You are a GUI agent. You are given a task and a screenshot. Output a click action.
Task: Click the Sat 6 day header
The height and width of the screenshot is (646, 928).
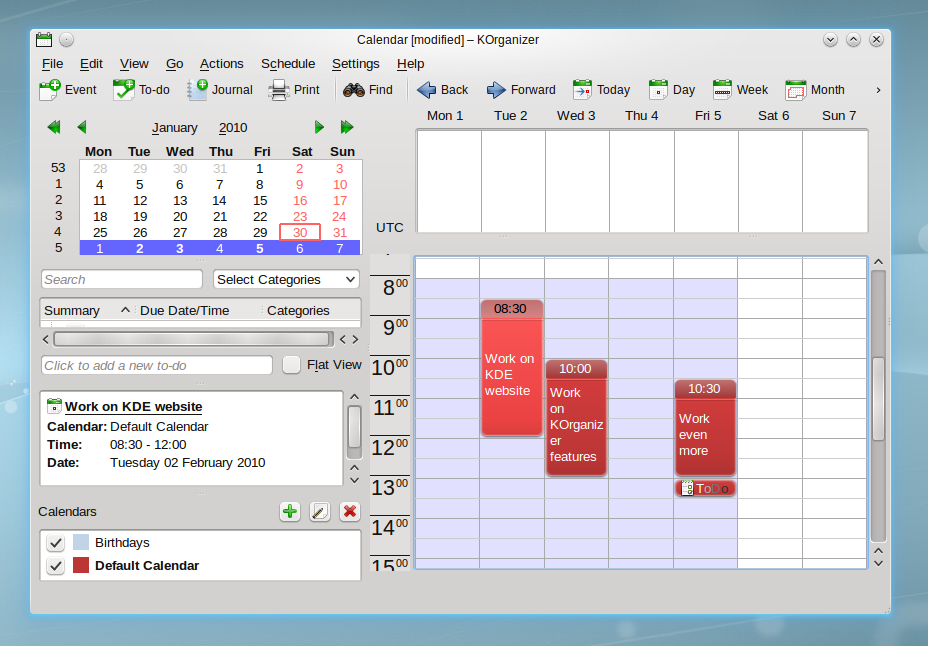click(774, 116)
